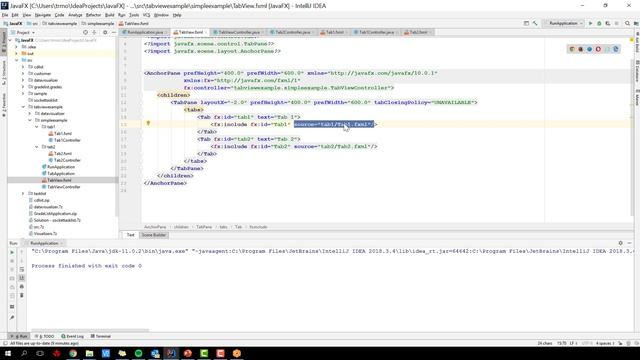Click 'Process finished with exit code 0' console line
640x360 pixels.
[x=87, y=266]
